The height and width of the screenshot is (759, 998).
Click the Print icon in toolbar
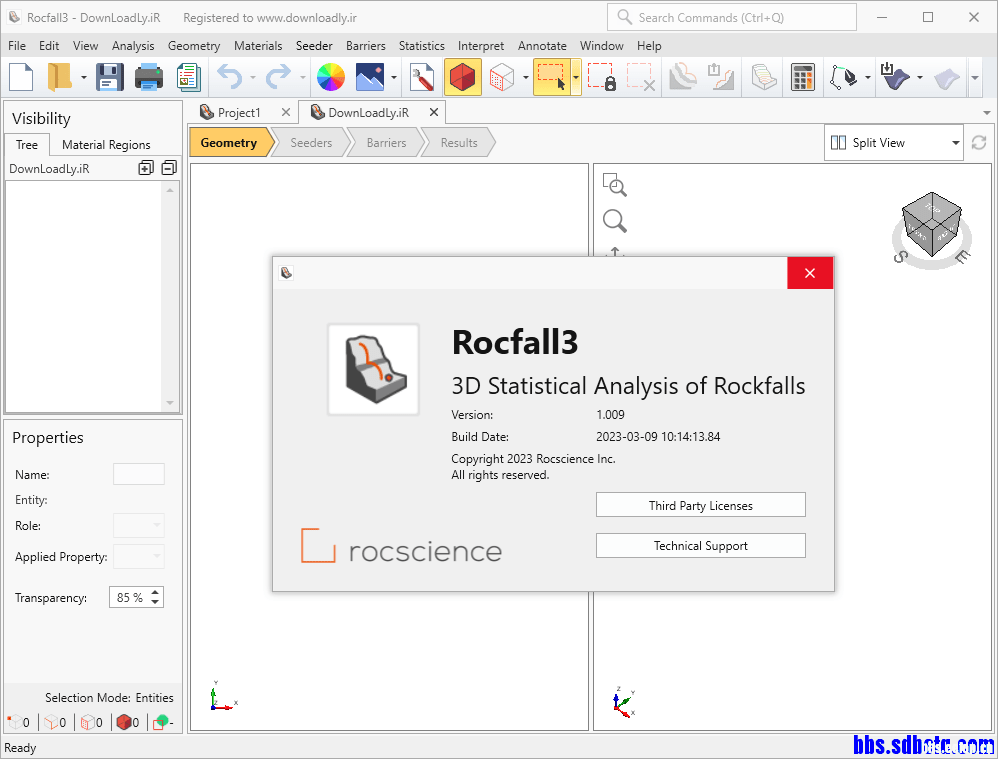(x=149, y=77)
